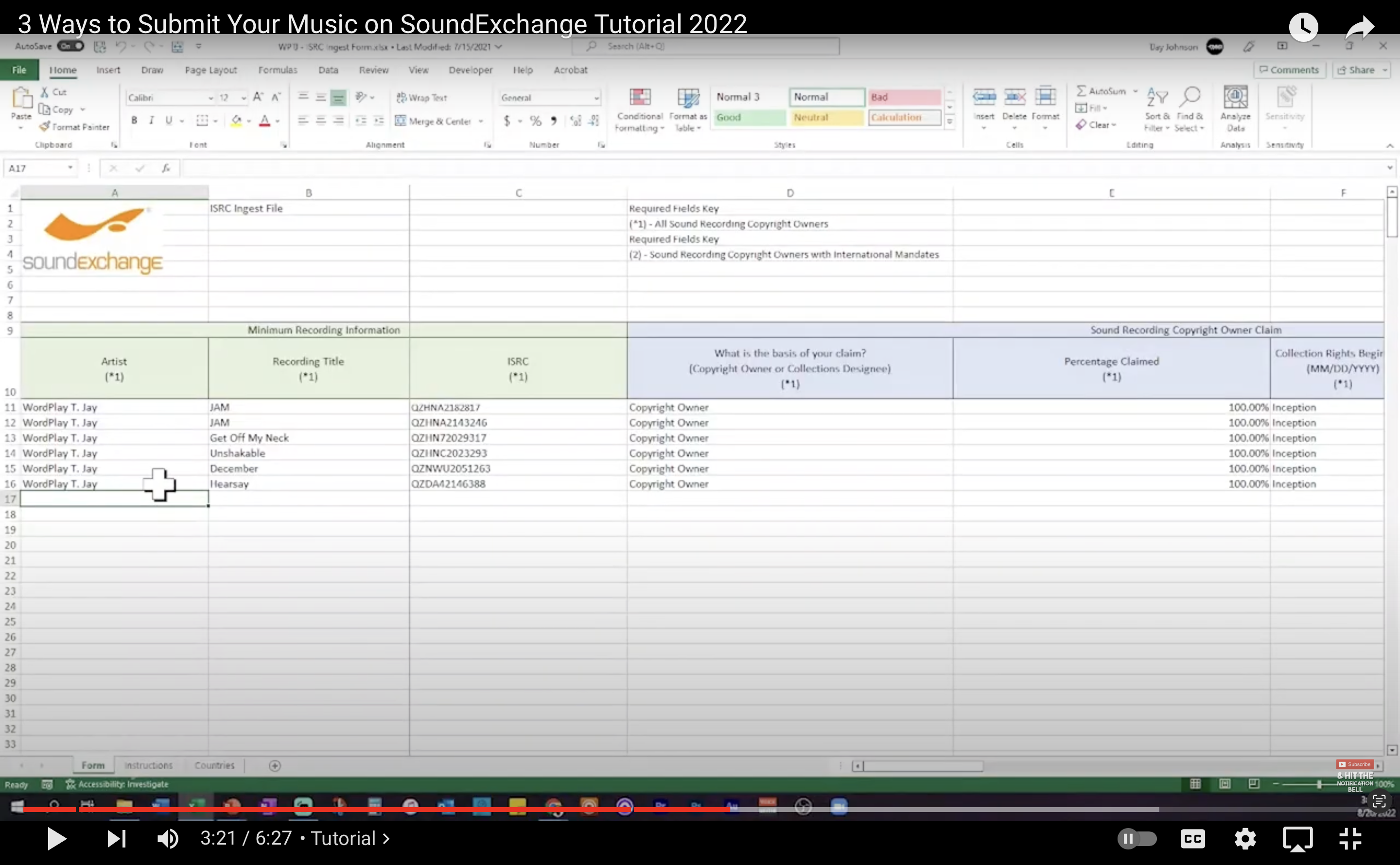Open YouTube settings gear
Screen dimensions: 1400x865
click(1244, 839)
